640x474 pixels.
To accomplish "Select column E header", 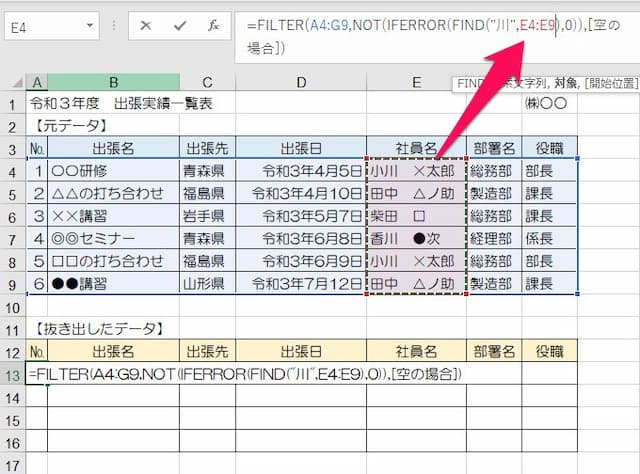I will [x=416, y=82].
